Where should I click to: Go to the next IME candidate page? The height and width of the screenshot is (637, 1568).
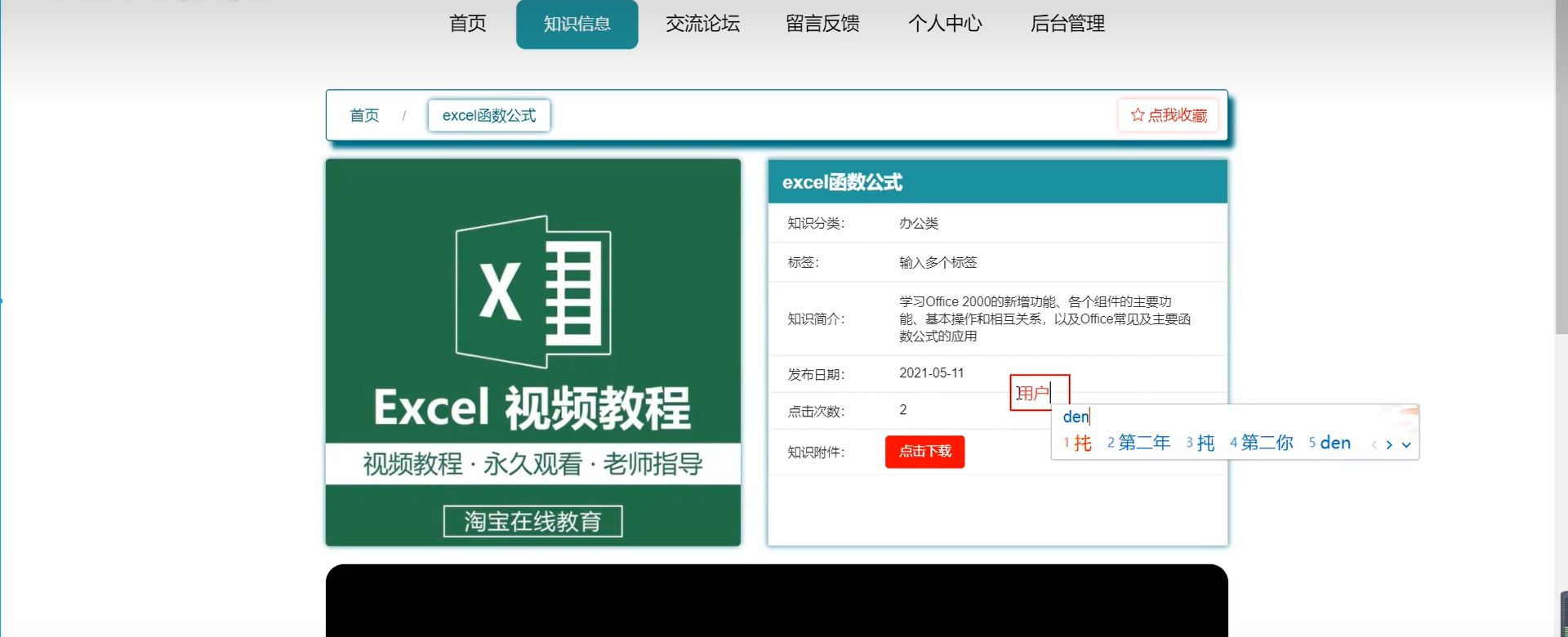pyautogui.click(x=1389, y=445)
